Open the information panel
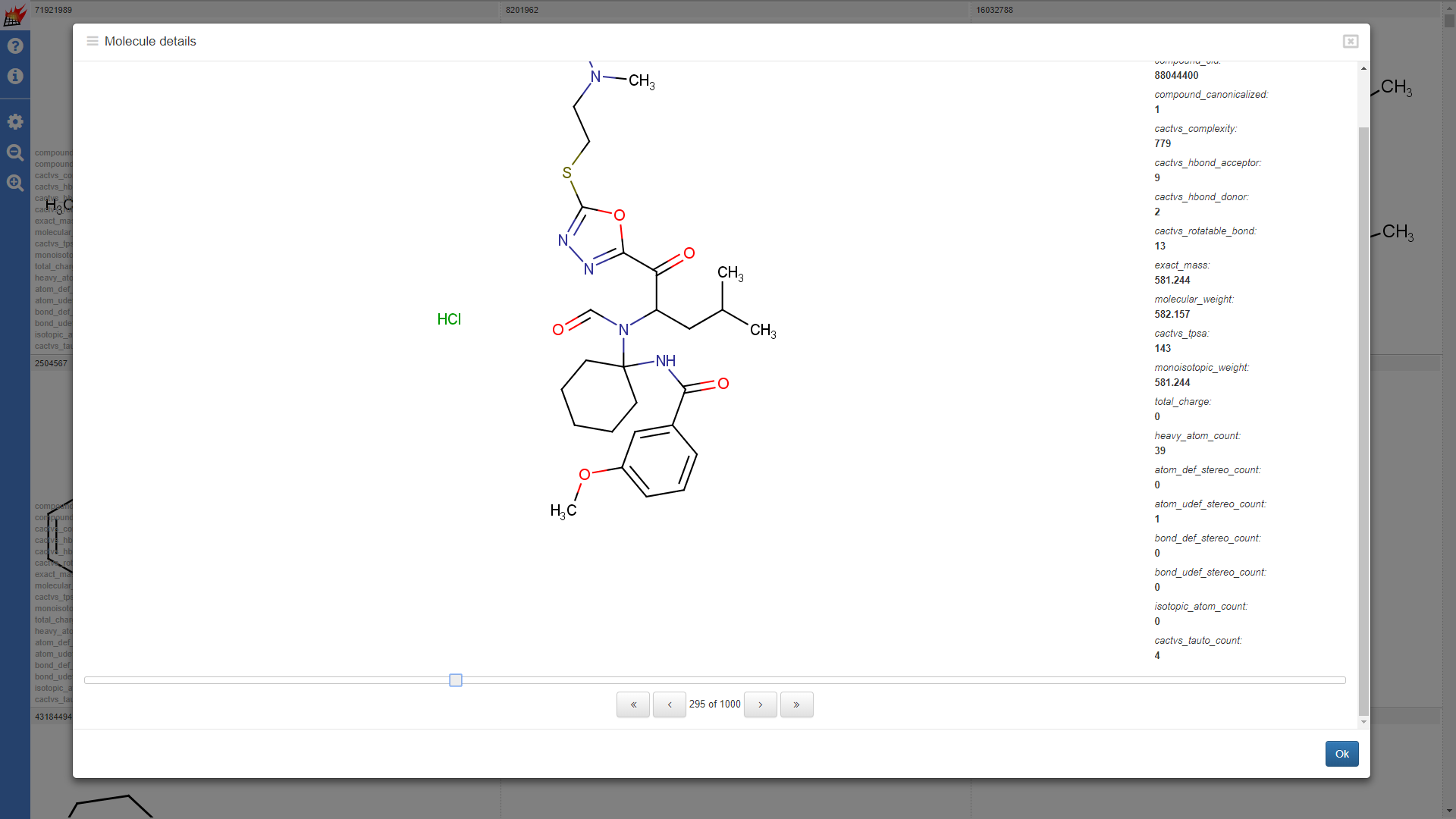This screenshot has width=1456, height=819. (x=15, y=76)
